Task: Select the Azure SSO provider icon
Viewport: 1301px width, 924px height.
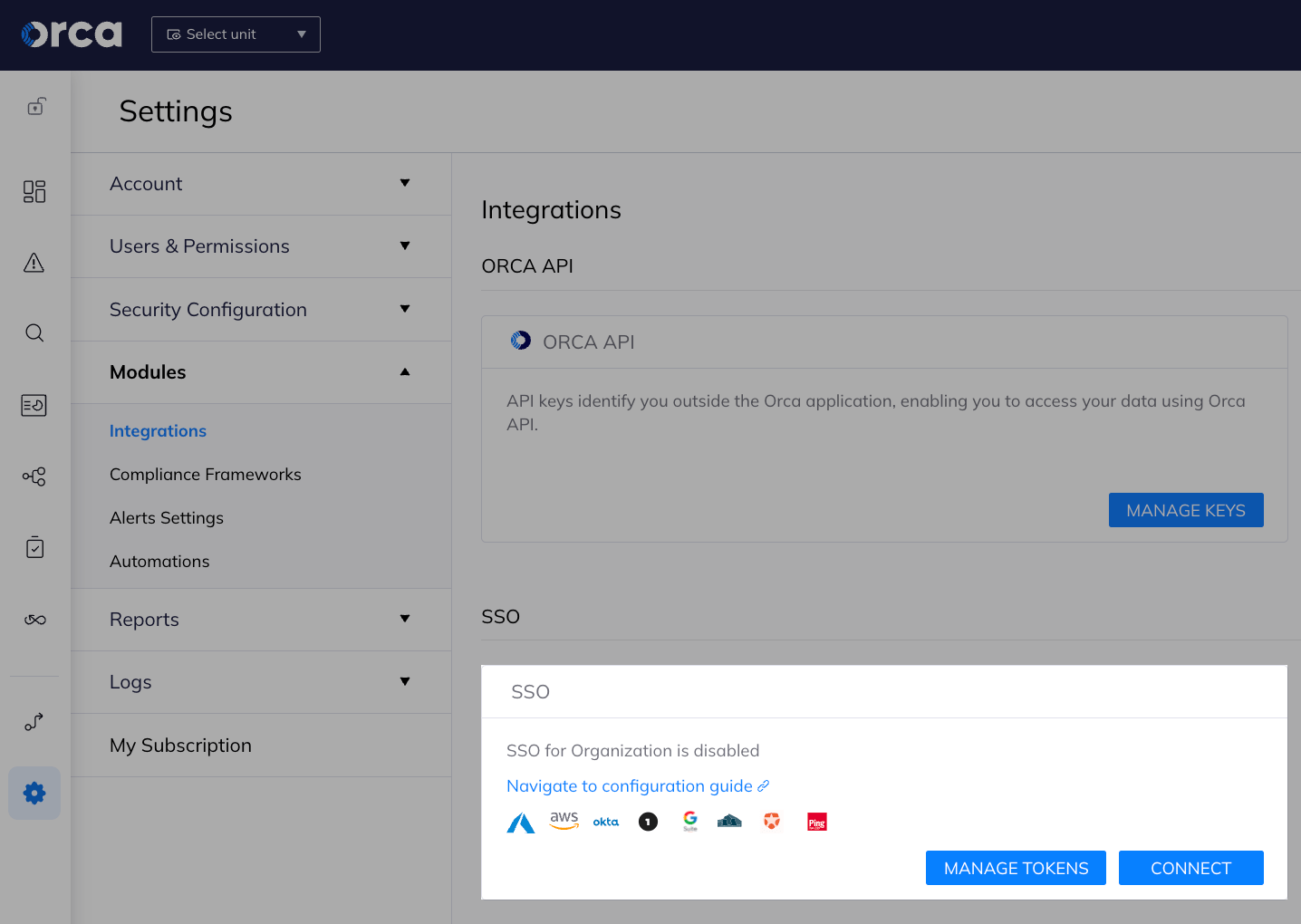Action: (520, 822)
